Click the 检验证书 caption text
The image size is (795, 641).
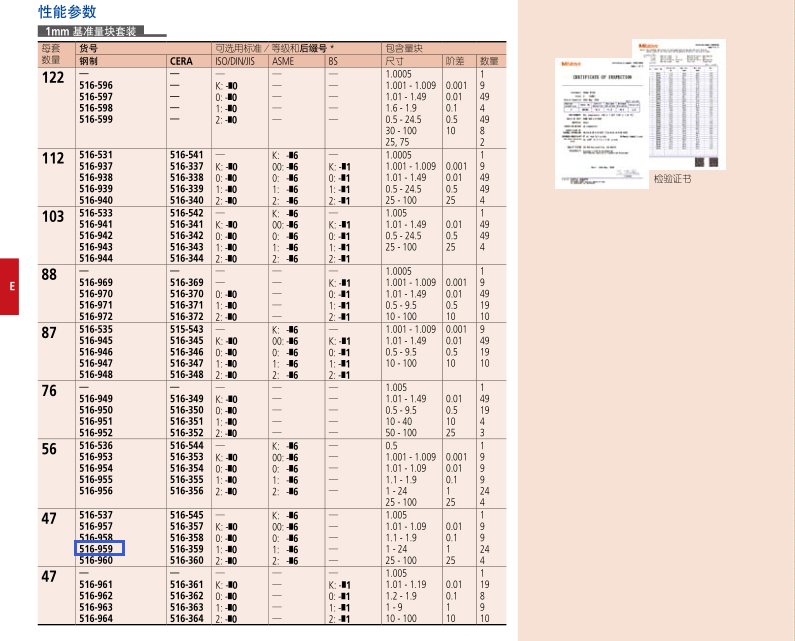672,179
